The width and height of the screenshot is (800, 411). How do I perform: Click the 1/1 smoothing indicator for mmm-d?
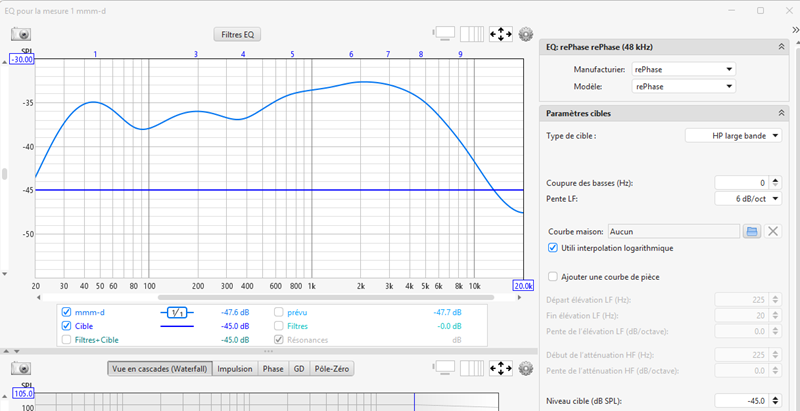177,312
